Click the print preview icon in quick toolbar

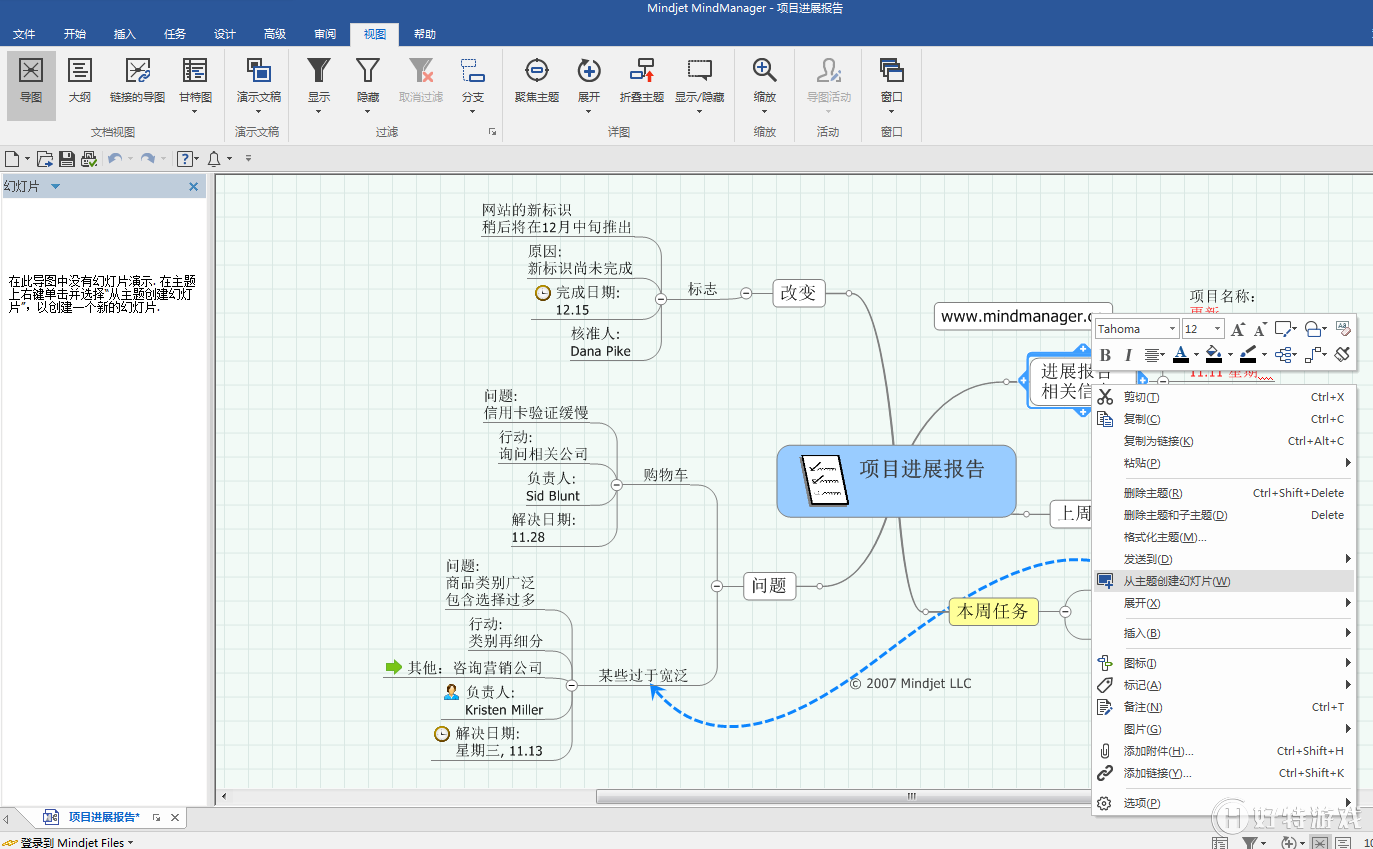(x=88, y=158)
